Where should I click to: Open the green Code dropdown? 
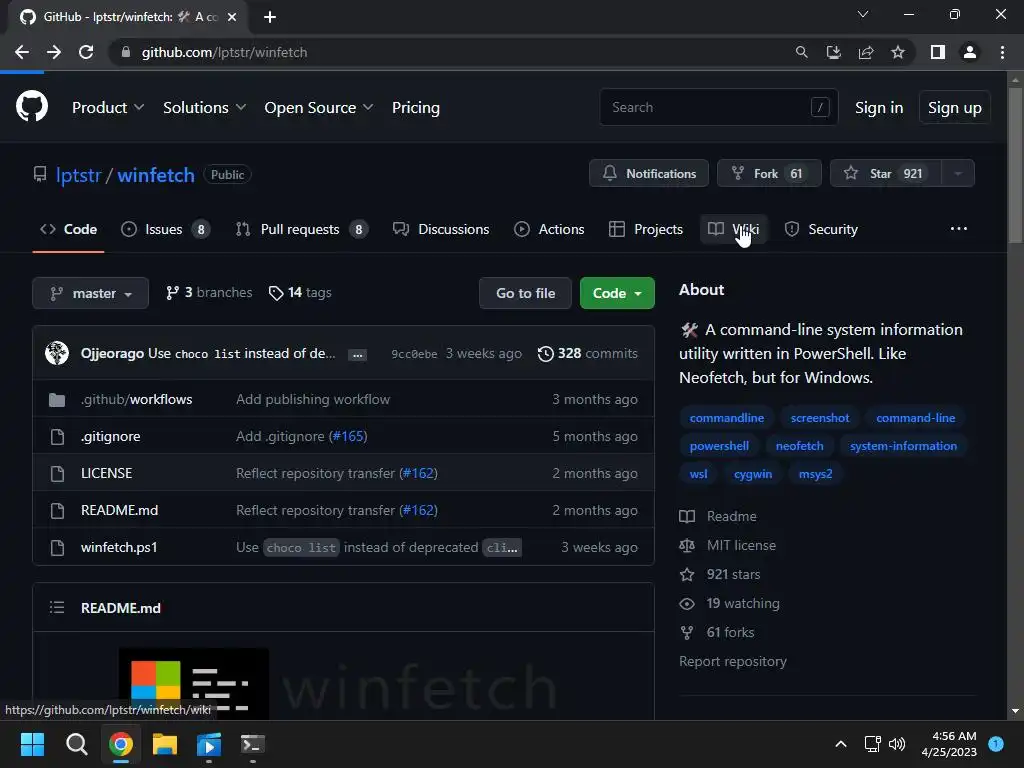click(x=617, y=293)
